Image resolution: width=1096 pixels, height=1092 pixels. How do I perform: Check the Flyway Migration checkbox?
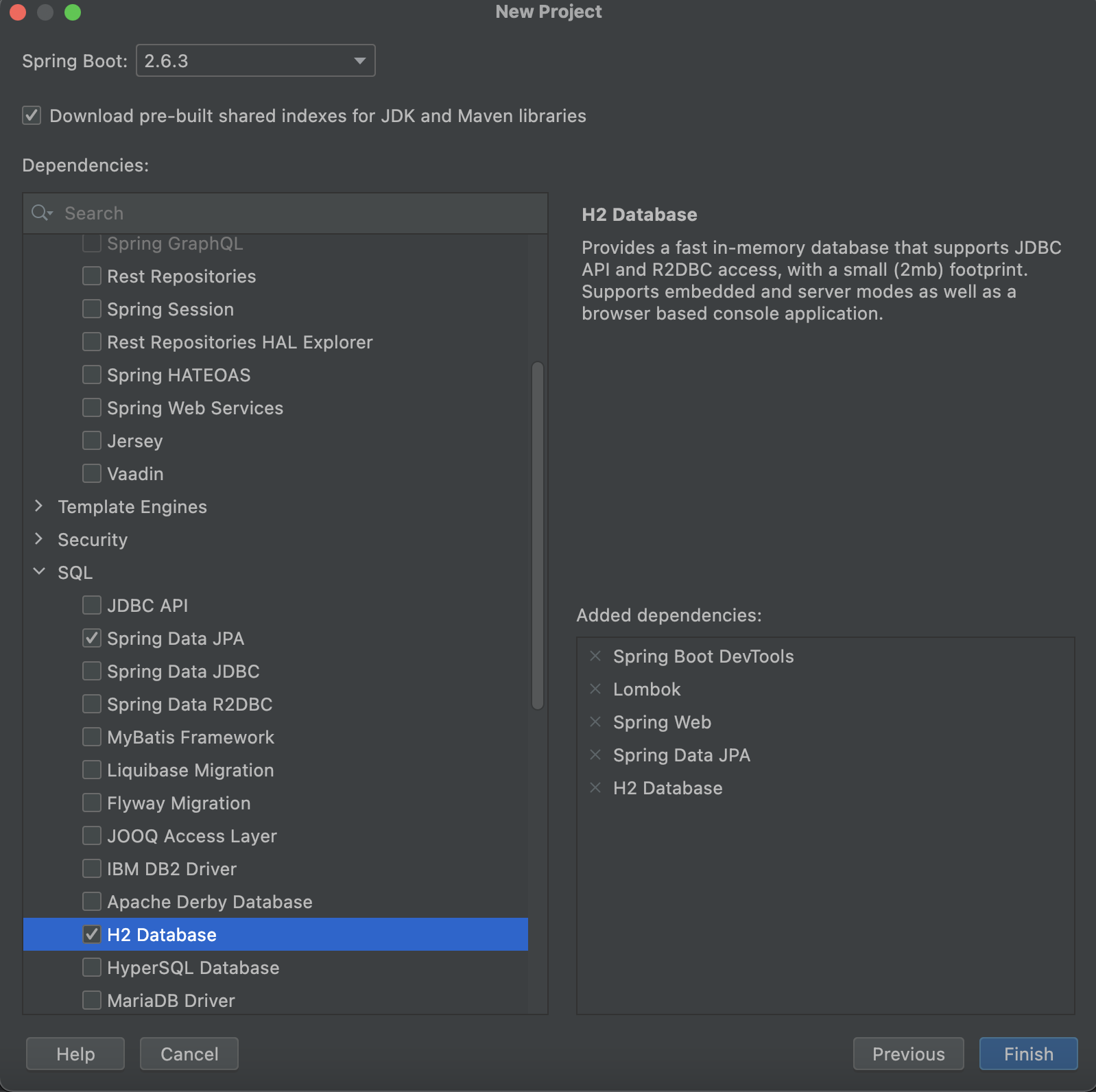(x=92, y=803)
